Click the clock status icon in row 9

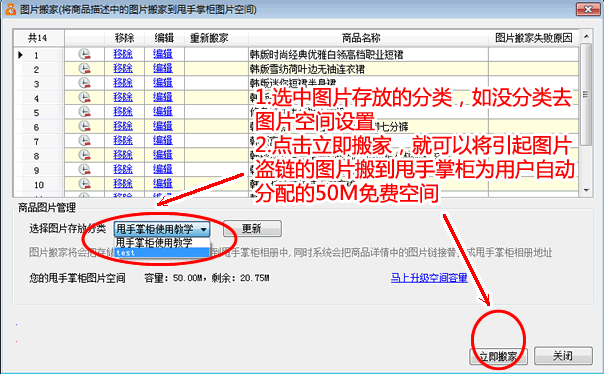[x=84, y=169]
